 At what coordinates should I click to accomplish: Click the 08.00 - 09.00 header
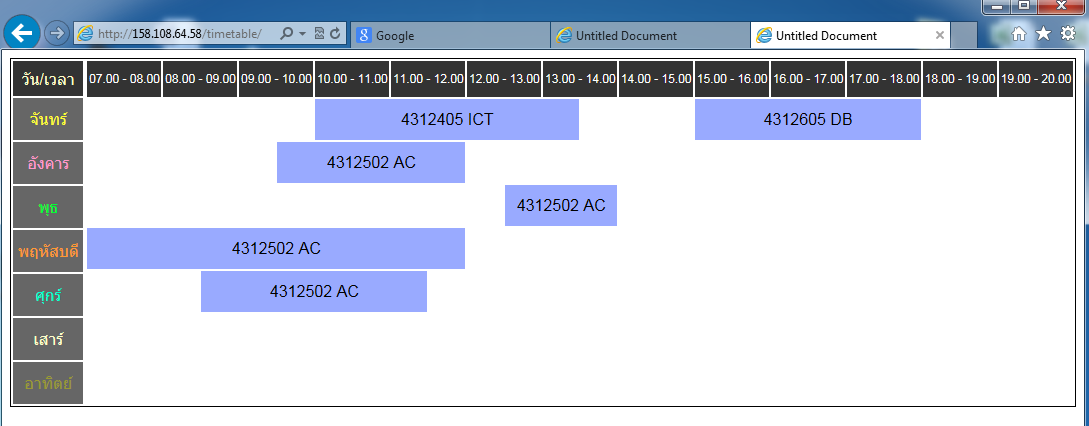[x=200, y=79]
